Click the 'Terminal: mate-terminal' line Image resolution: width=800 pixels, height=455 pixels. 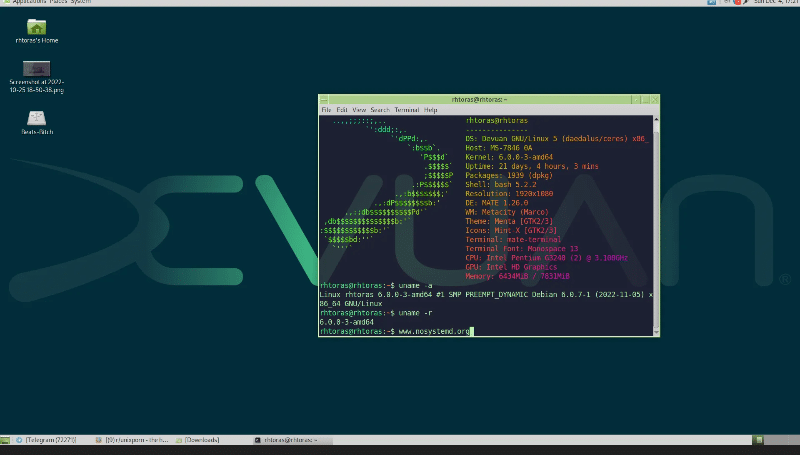point(513,240)
